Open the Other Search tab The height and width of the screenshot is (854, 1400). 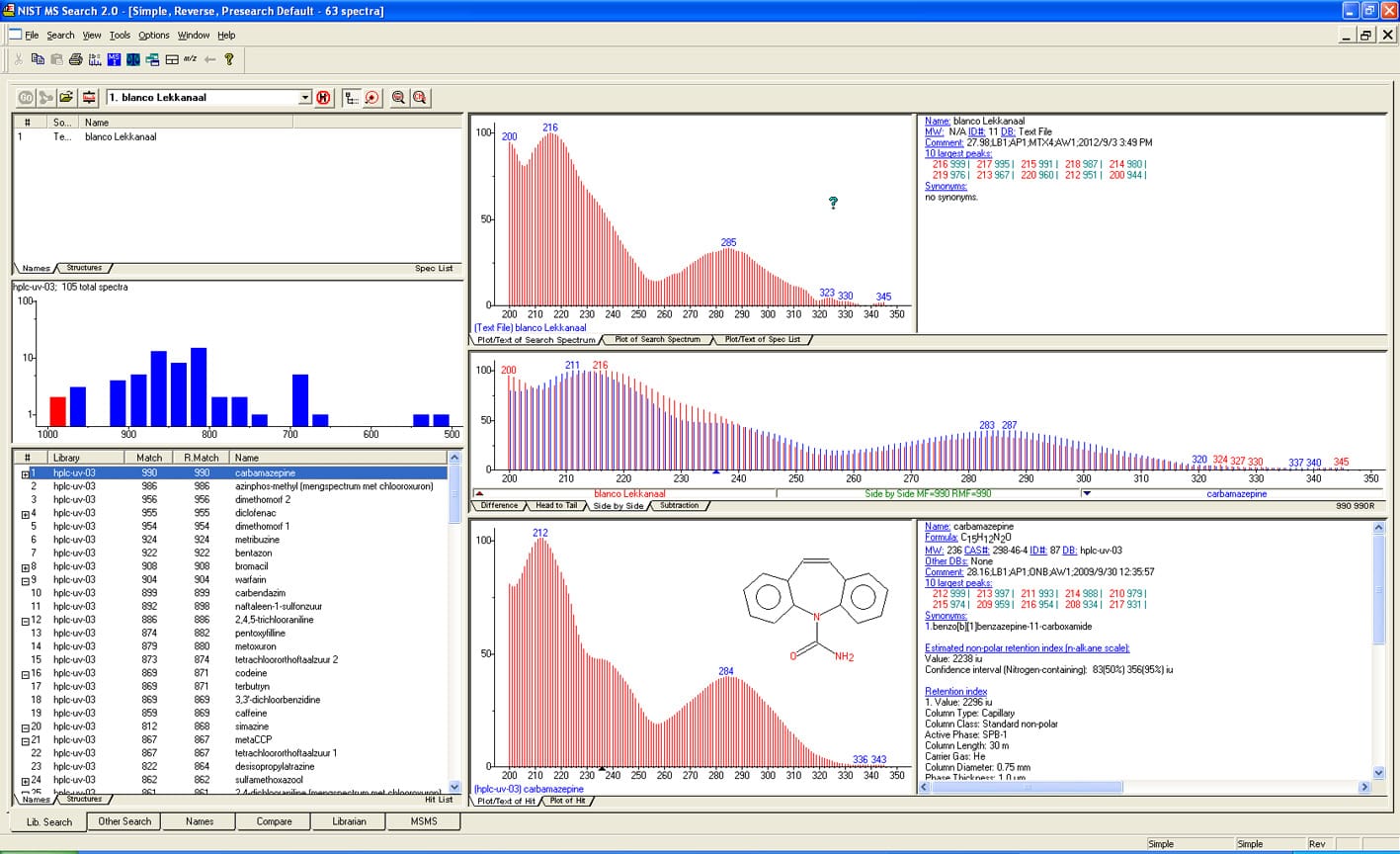pyautogui.click(x=124, y=821)
